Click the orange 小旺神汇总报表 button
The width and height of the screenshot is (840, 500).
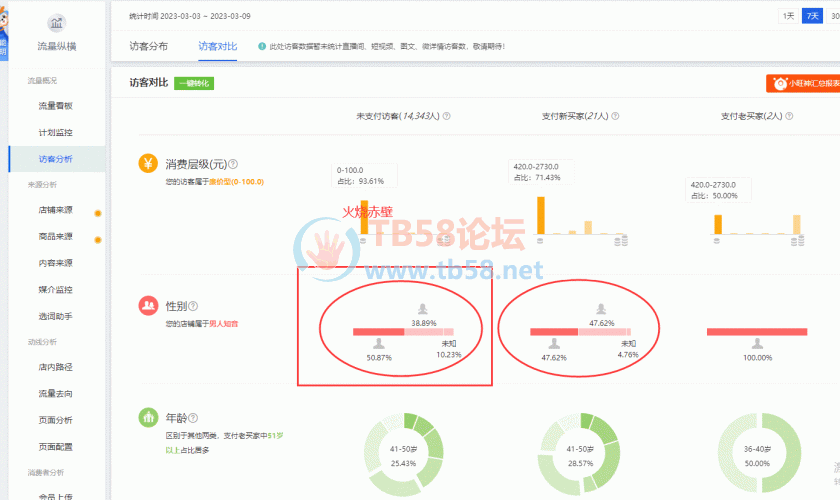point(803,84)
